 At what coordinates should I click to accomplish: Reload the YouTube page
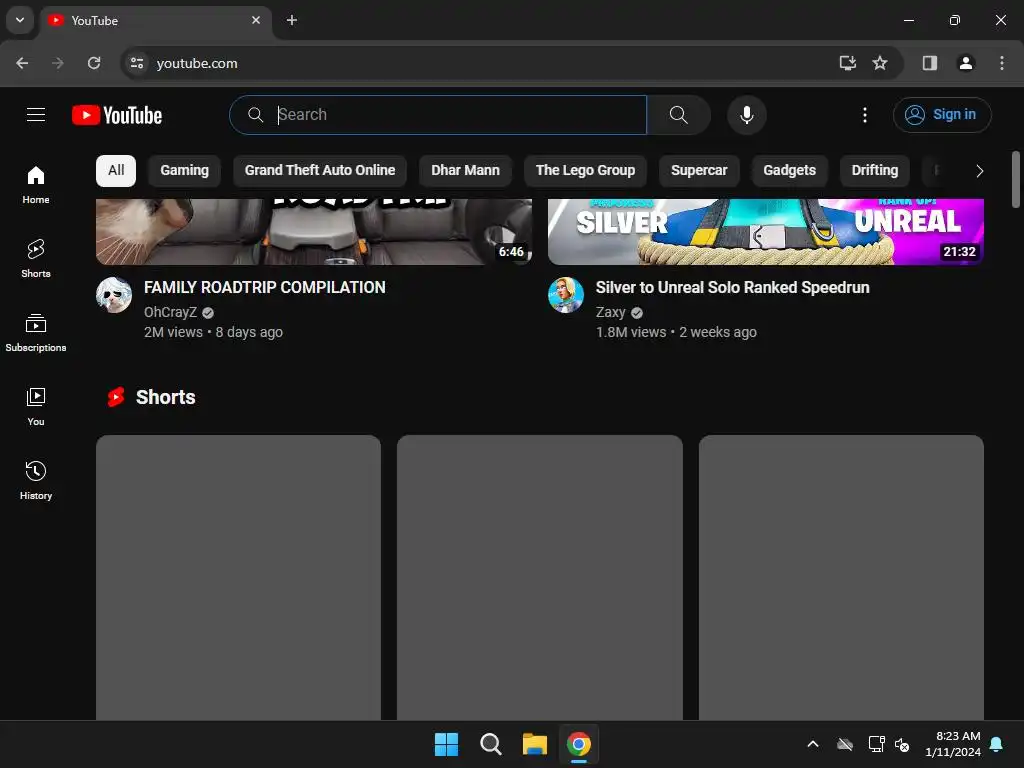pos(94,63)
